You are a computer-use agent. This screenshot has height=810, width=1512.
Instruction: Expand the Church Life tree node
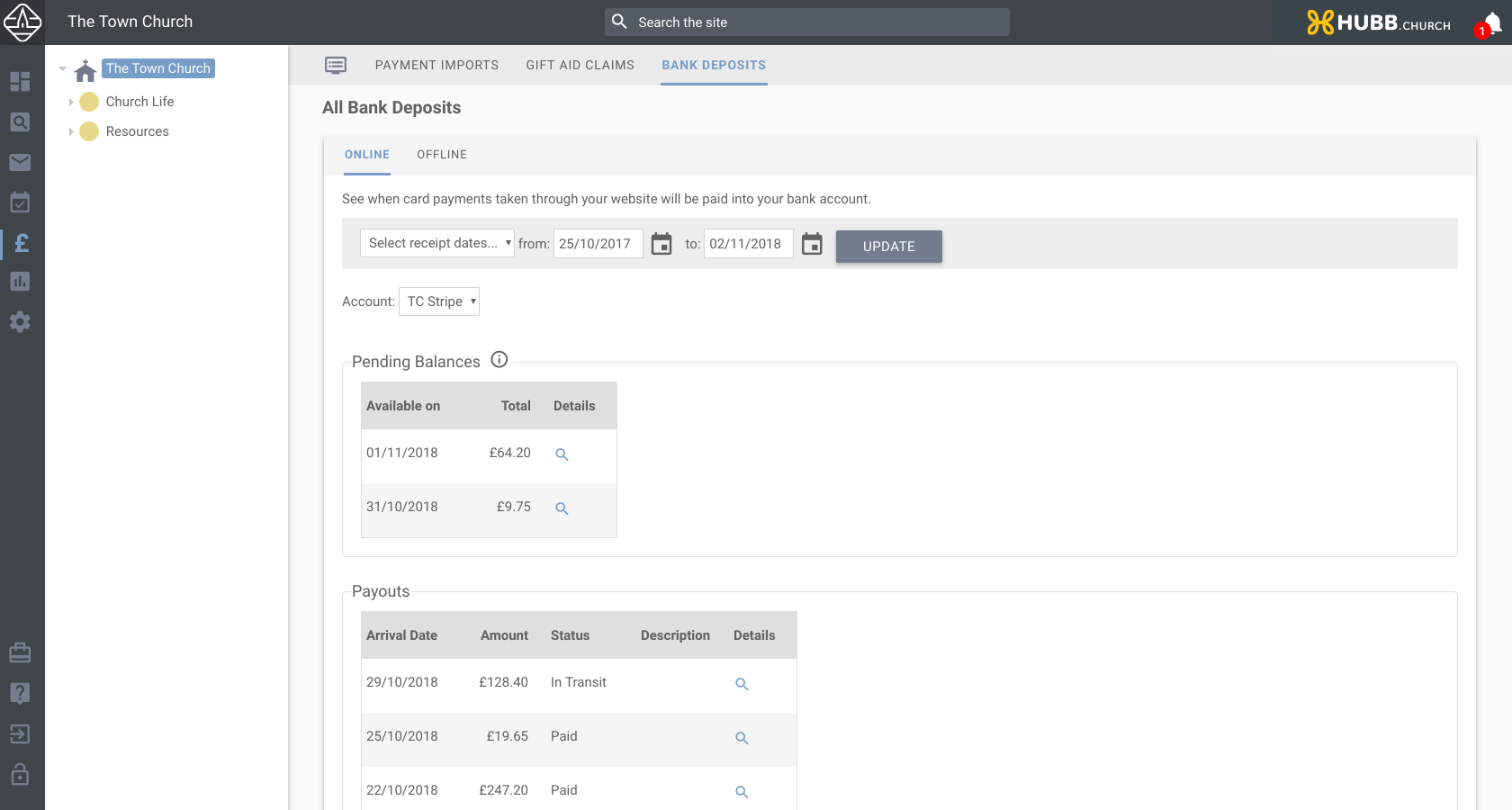[x=71, y=102]
